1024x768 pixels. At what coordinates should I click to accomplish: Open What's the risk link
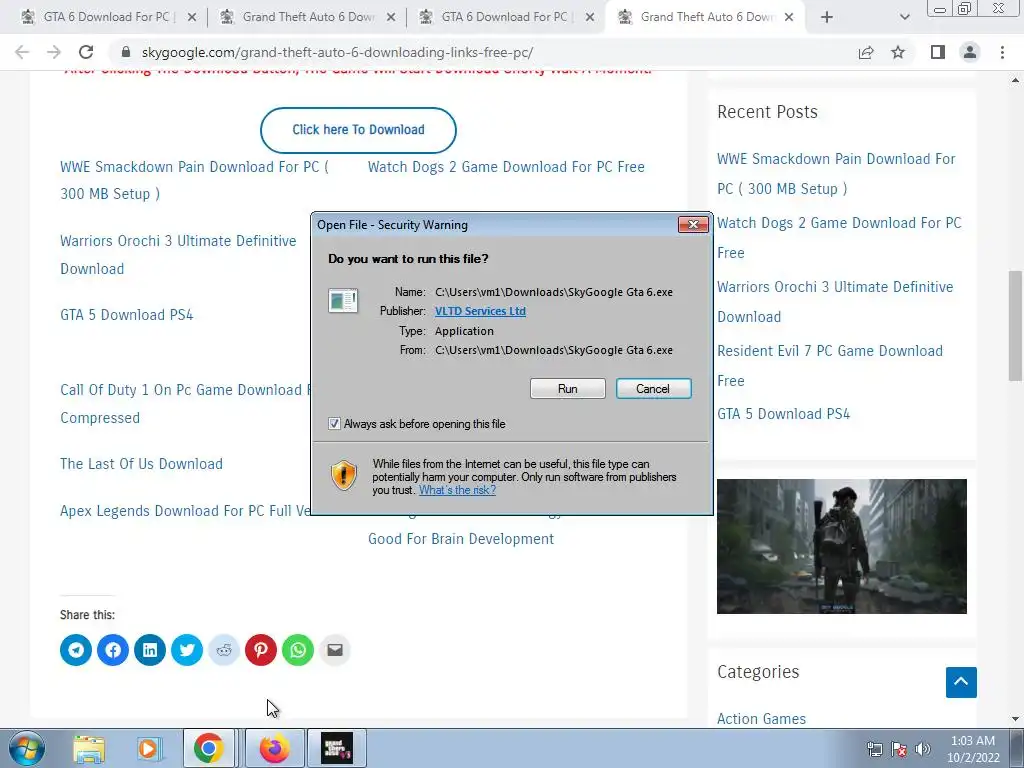point(457,490)
